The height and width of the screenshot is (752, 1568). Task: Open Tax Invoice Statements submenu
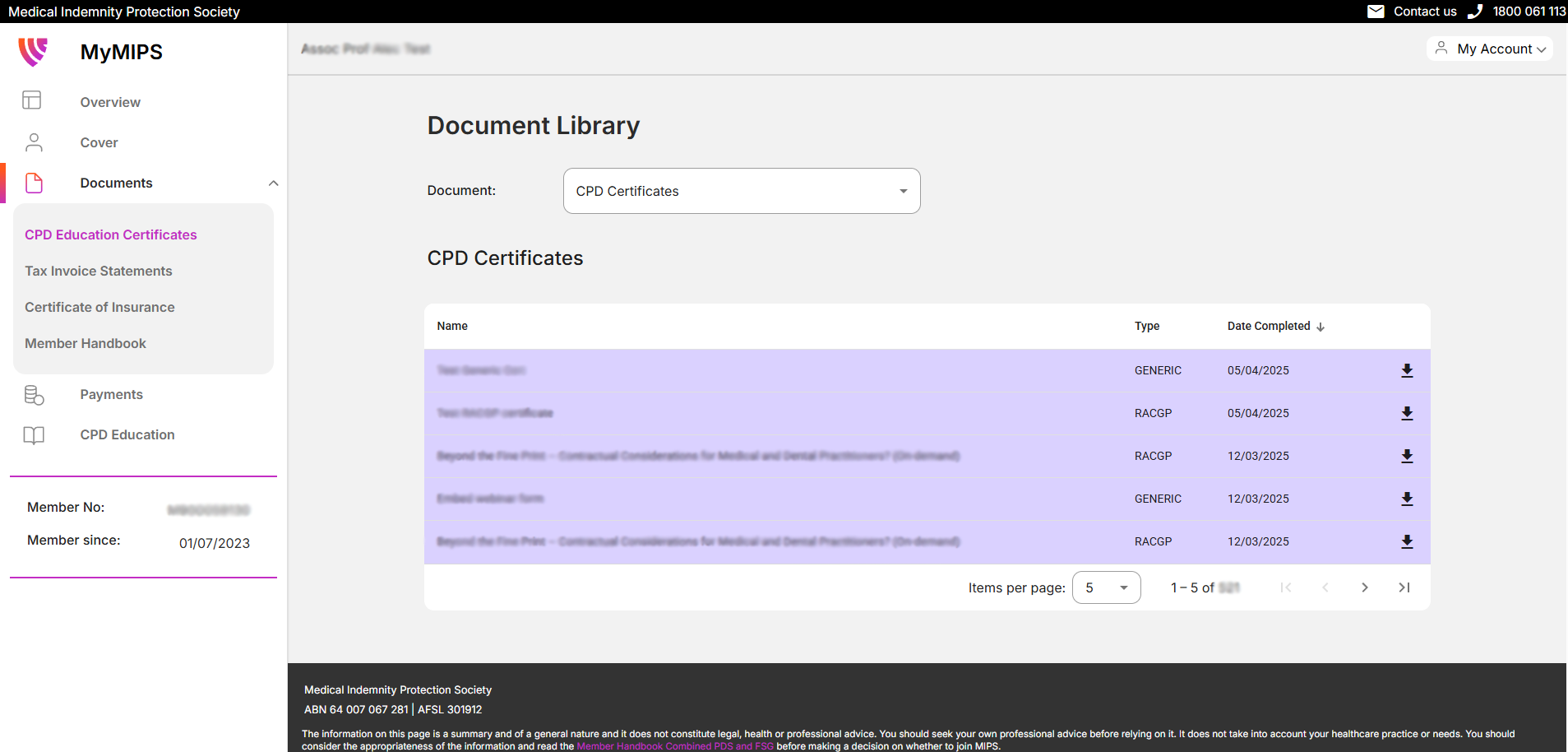(99, 271)
